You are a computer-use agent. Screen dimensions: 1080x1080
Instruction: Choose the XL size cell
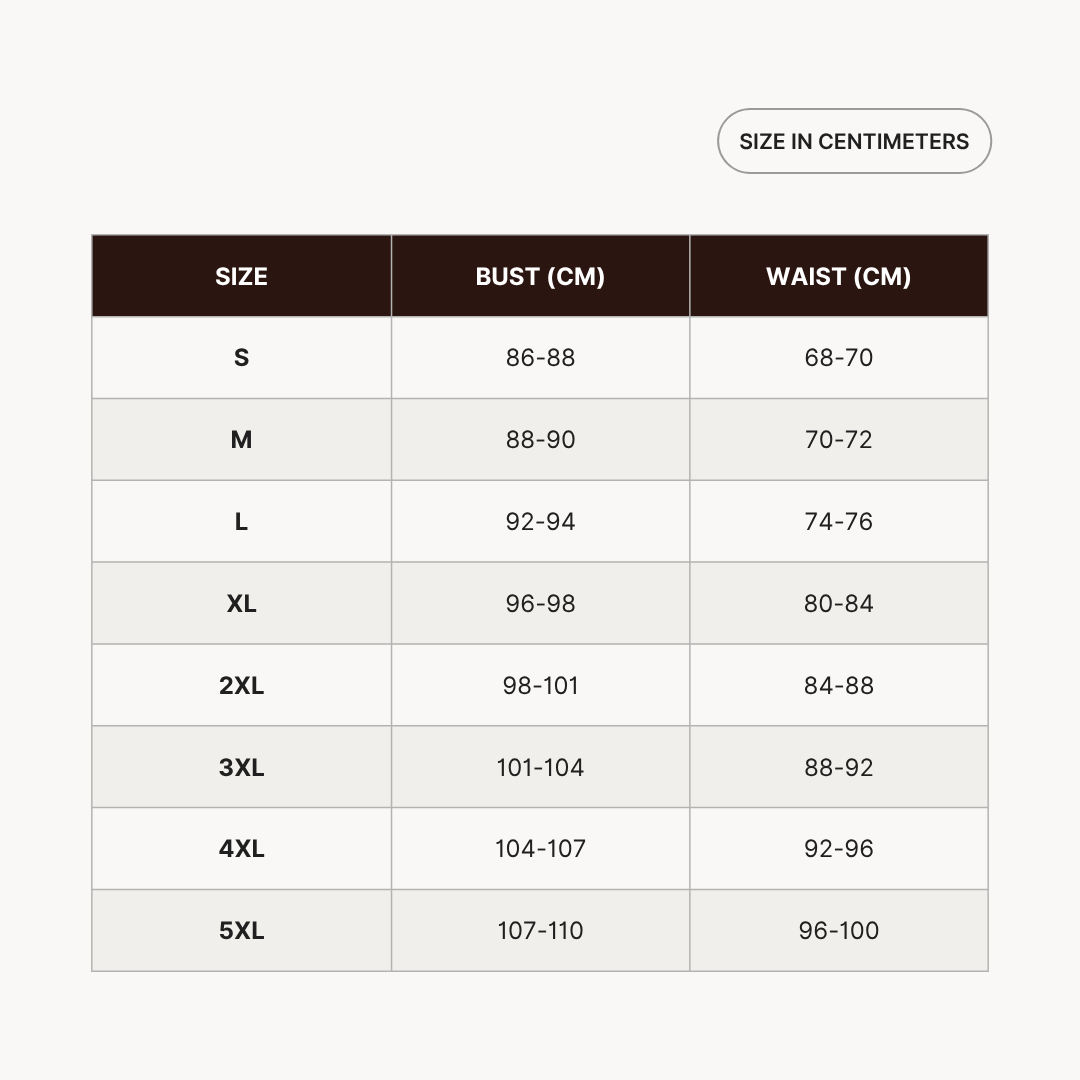tap(241, 604)
